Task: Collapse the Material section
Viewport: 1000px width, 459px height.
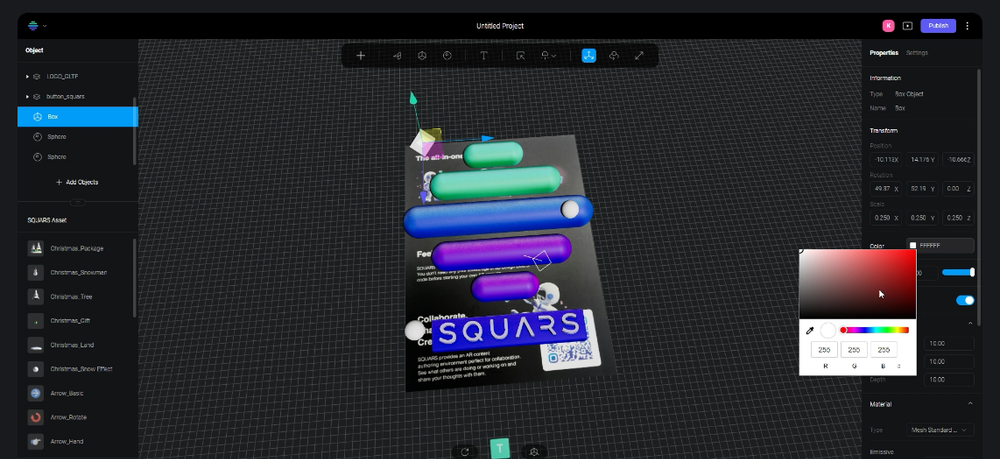Action: click(x=970, y=404)
